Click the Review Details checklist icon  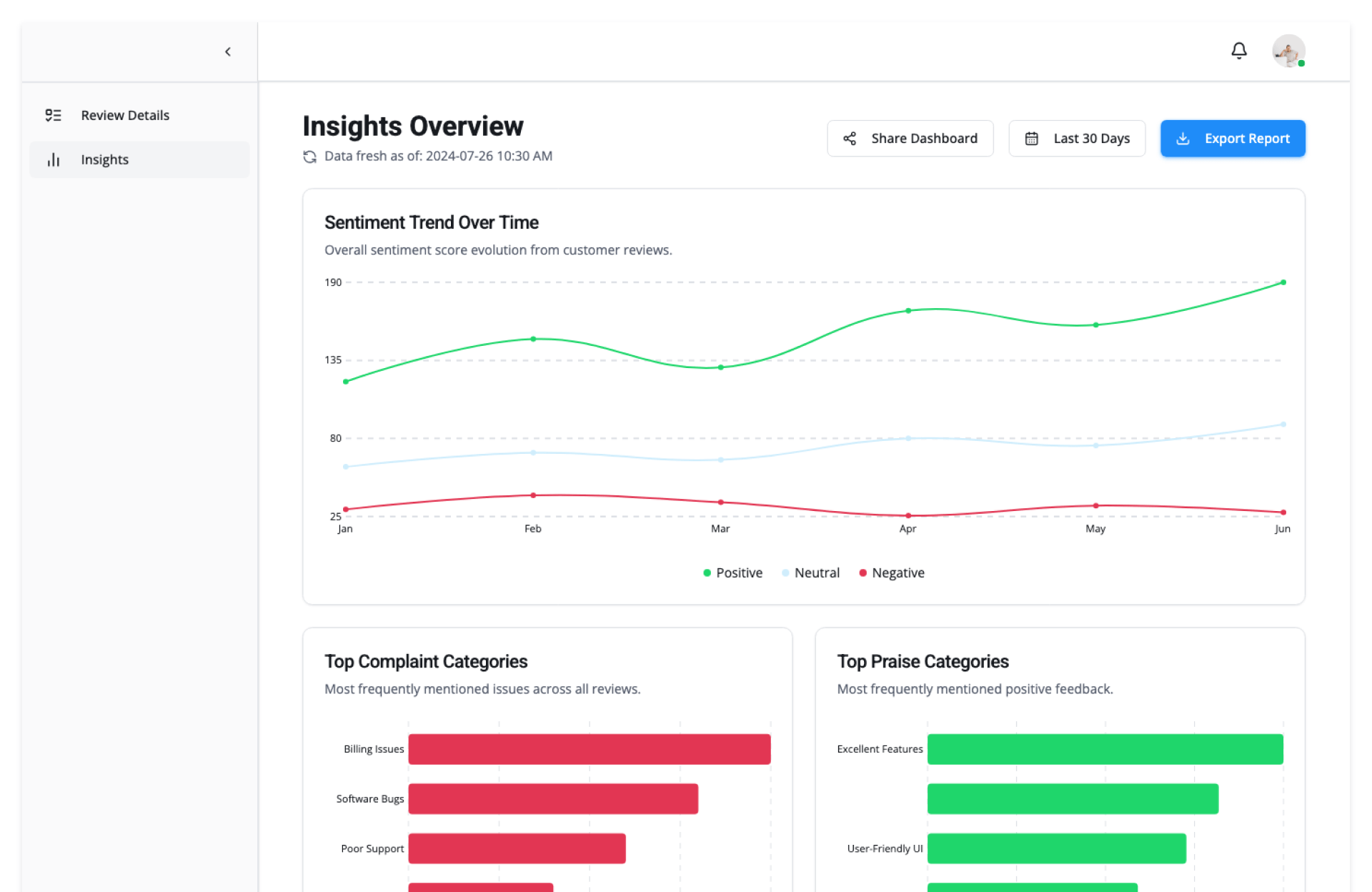[54, 115]
